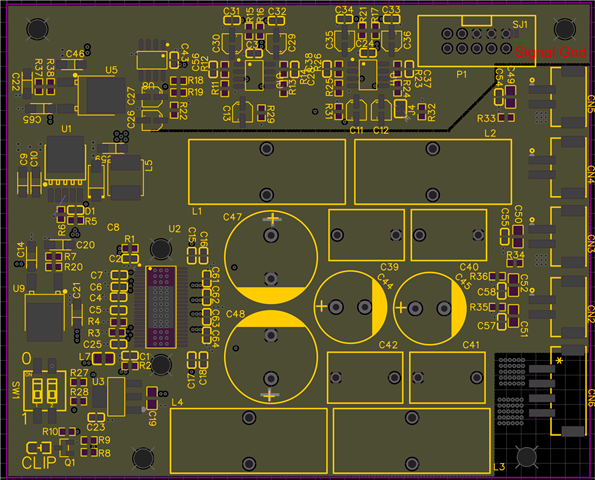Screen dimensions: 595x480
Task: Click the C23 designator label
Action: coord(96,427)
